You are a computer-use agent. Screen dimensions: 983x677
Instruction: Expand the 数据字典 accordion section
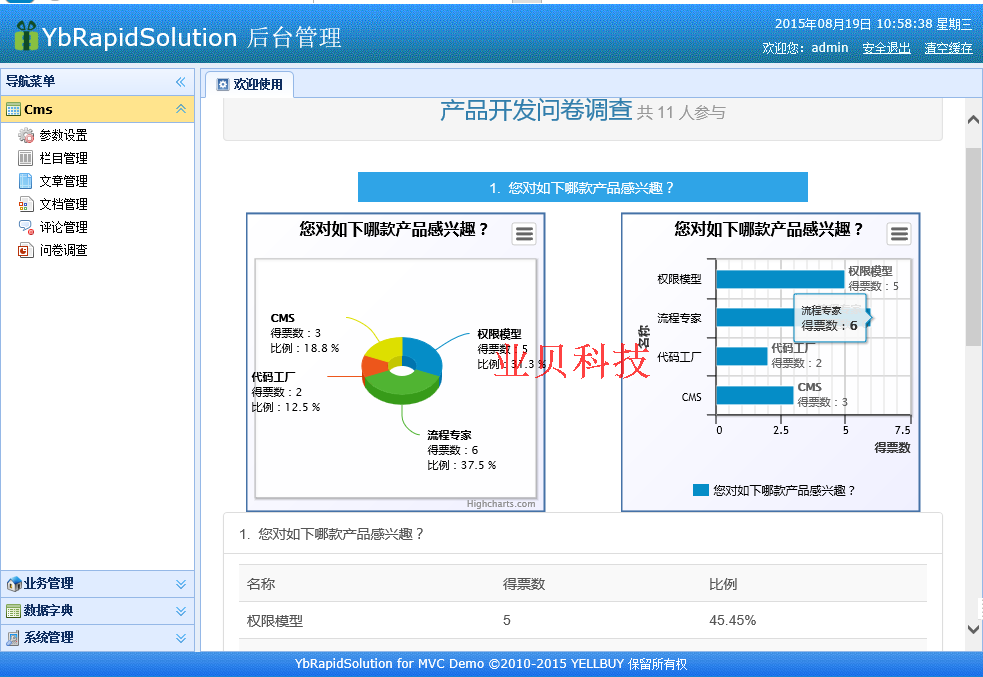(181, 611)
